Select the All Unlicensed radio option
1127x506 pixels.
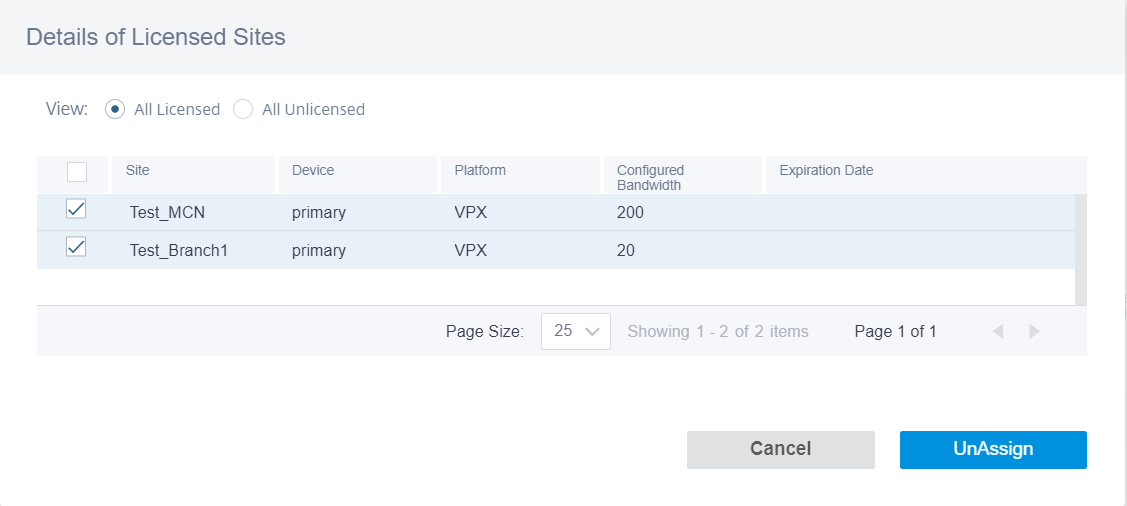coord(243,109)
